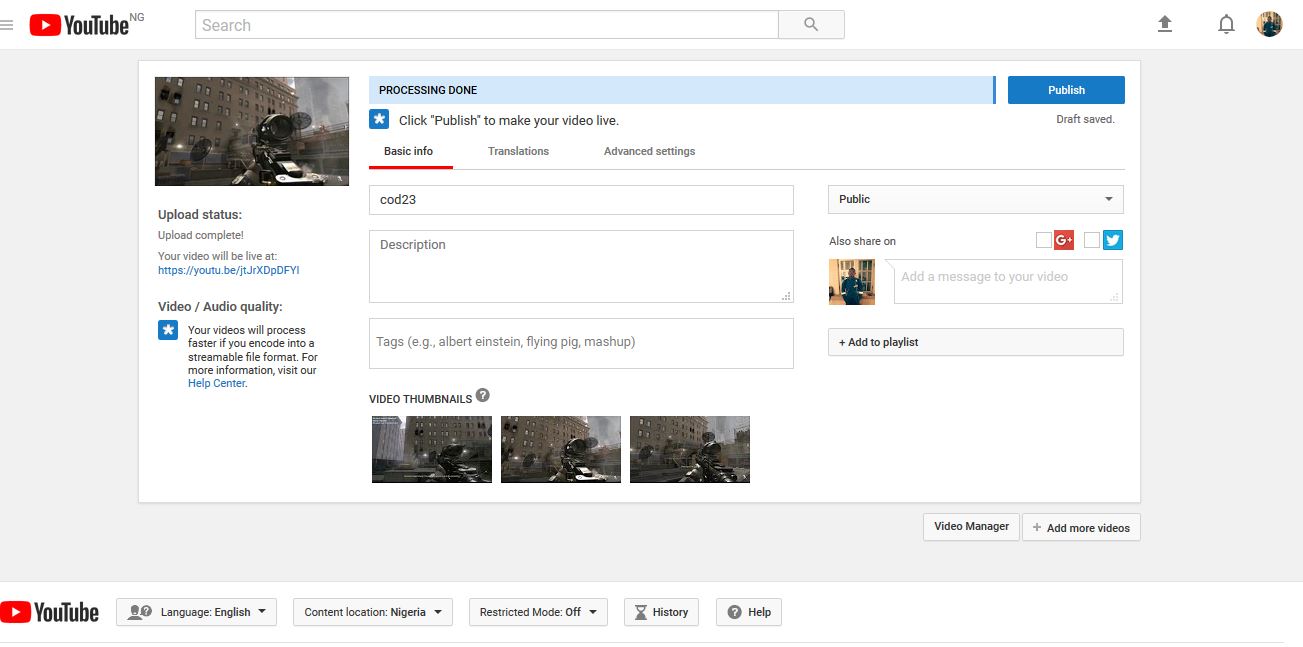Click the YouTube logo in header
The width and height of the screenshot is (1303, 647).
point(80,25)
